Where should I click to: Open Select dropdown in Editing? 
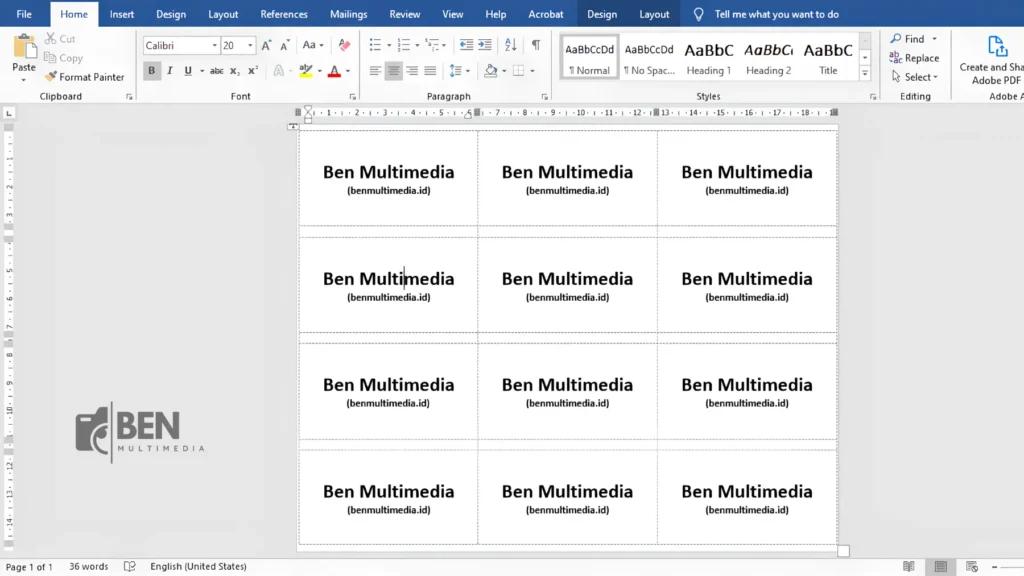click(914, 76)
